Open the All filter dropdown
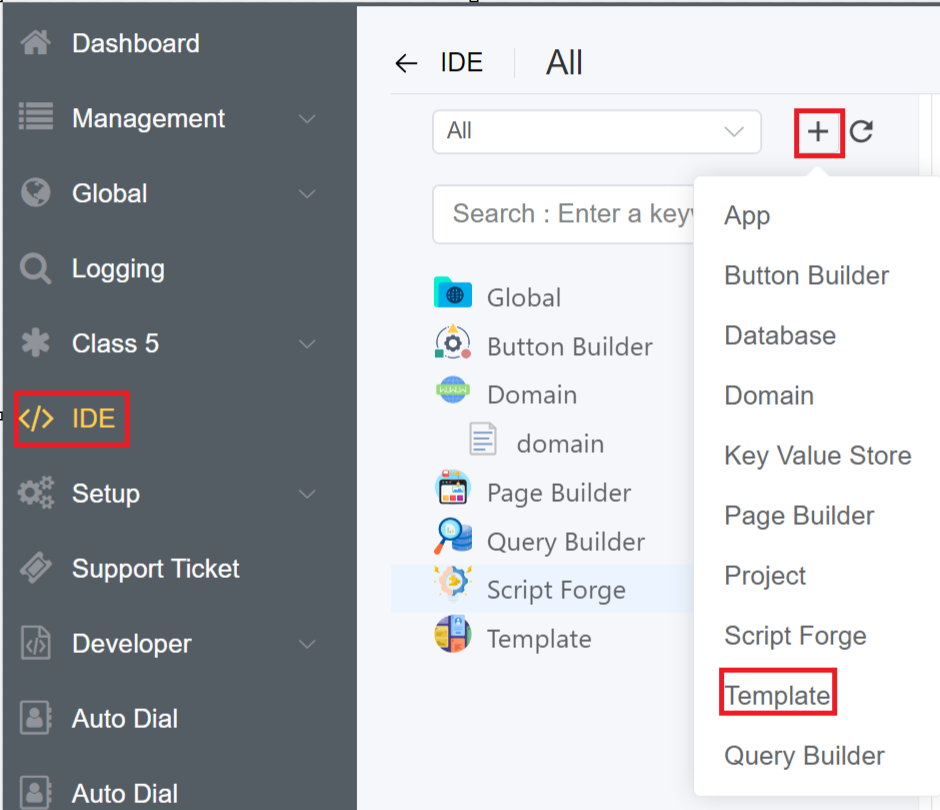Image resolution: width=940 pixels, height=810 pixels. [596, 132]
